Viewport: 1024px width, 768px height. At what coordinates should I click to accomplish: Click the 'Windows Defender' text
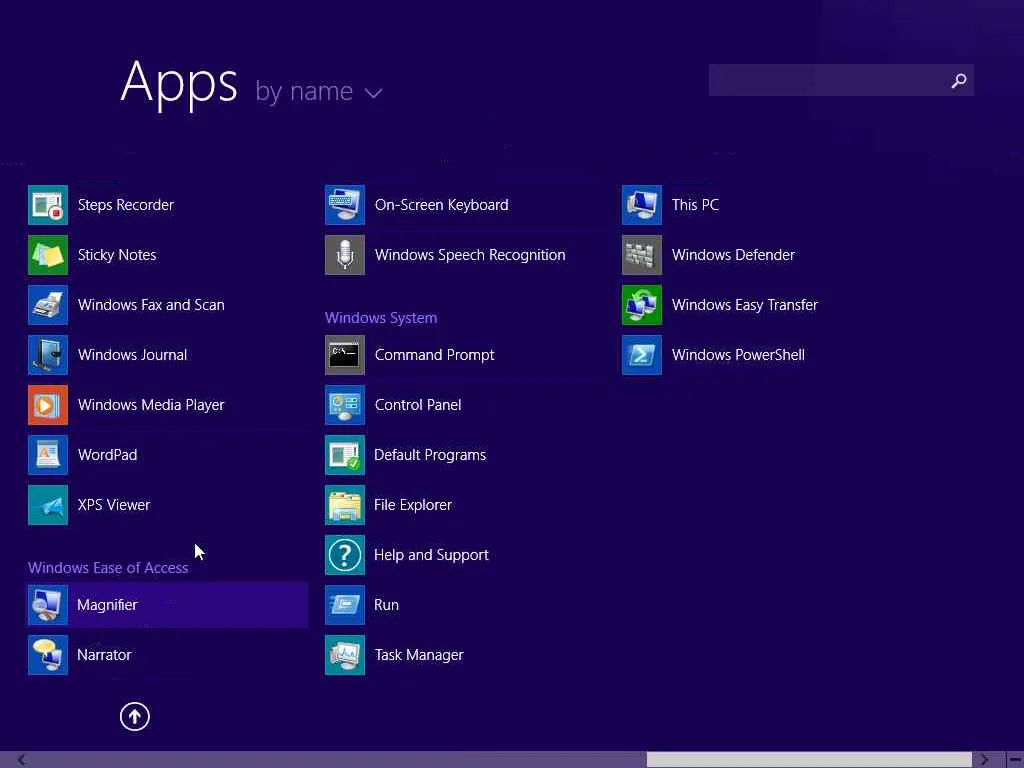pyautogui.click(x=733, y=255)
